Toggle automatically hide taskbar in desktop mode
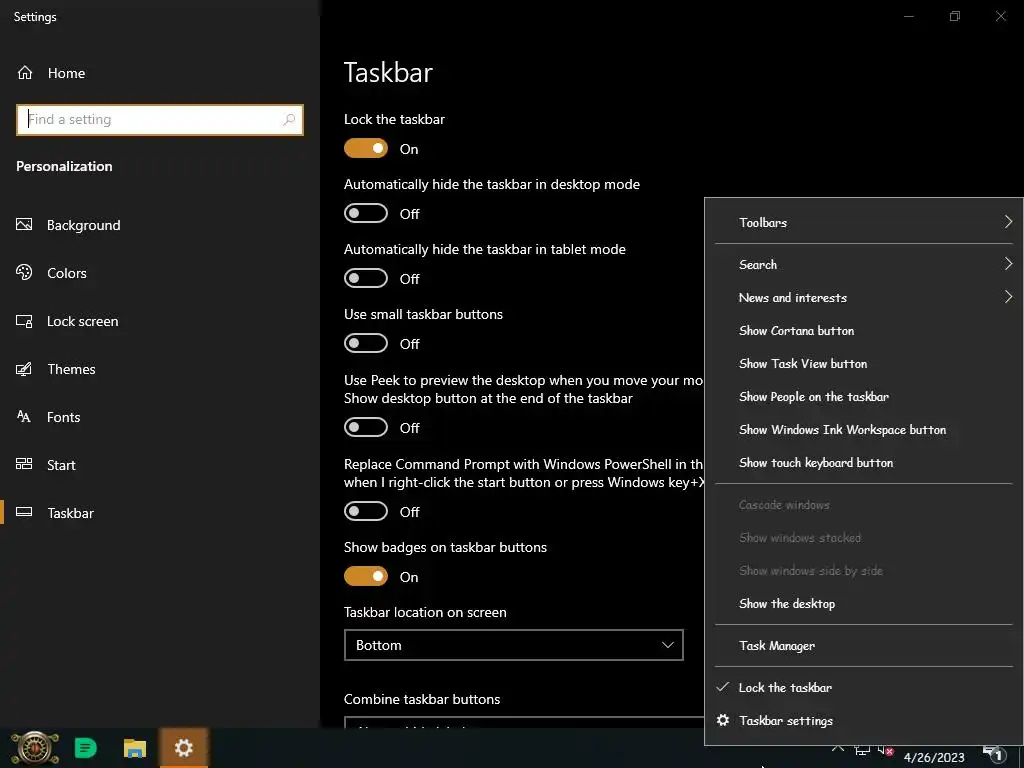1024x768 pixels. tap(366, 214)
